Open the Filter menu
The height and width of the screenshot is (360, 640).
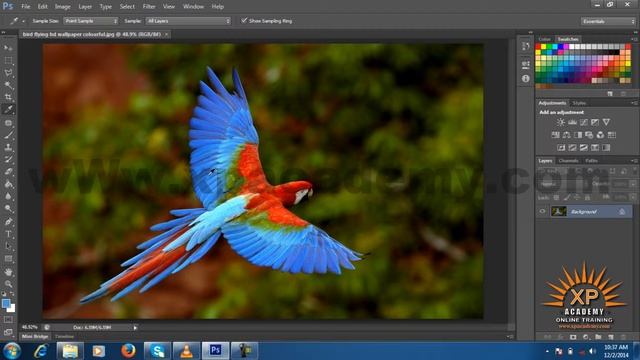tap(149, 7)
